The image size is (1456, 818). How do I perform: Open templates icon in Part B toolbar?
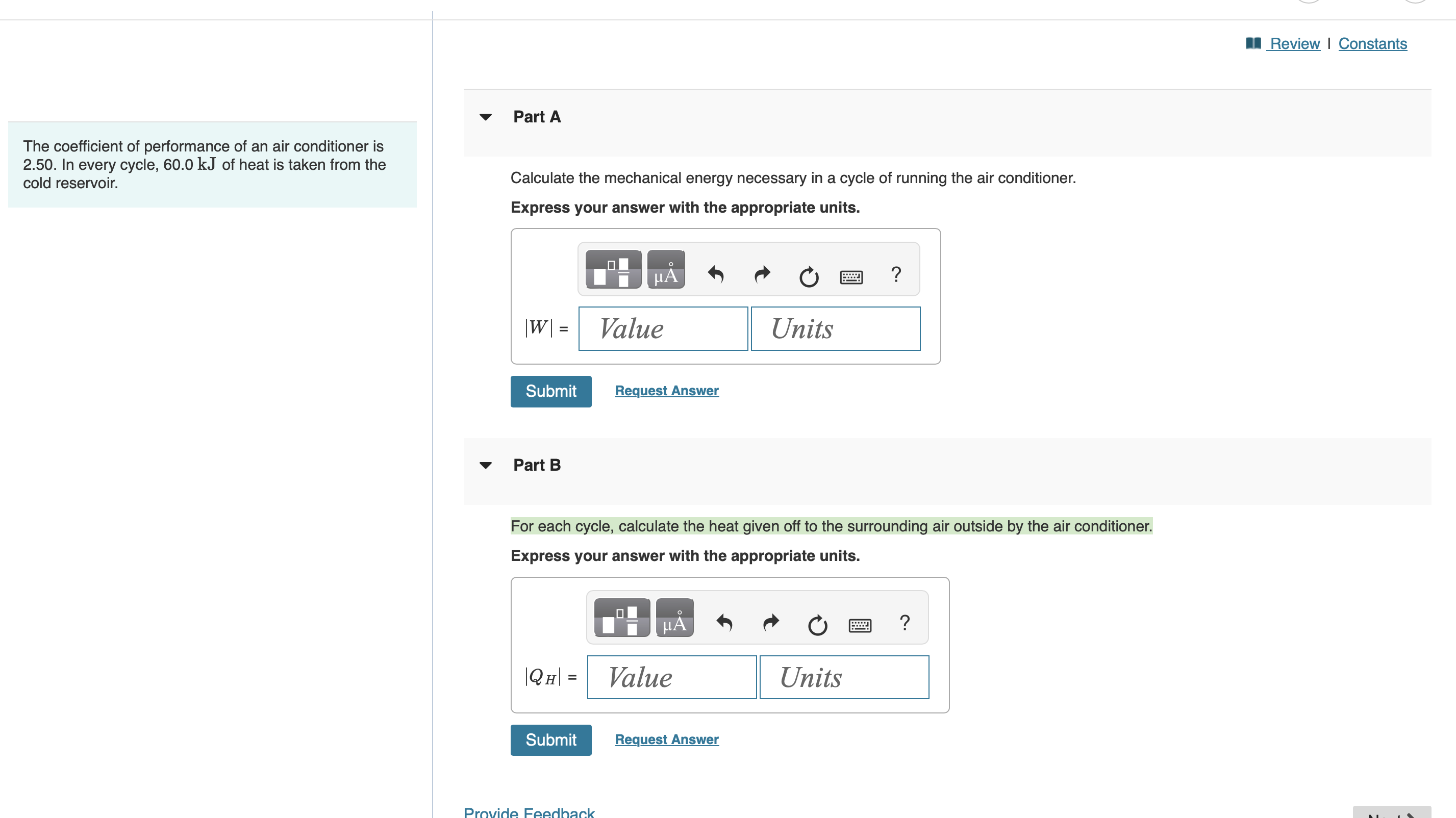[622, 618]
